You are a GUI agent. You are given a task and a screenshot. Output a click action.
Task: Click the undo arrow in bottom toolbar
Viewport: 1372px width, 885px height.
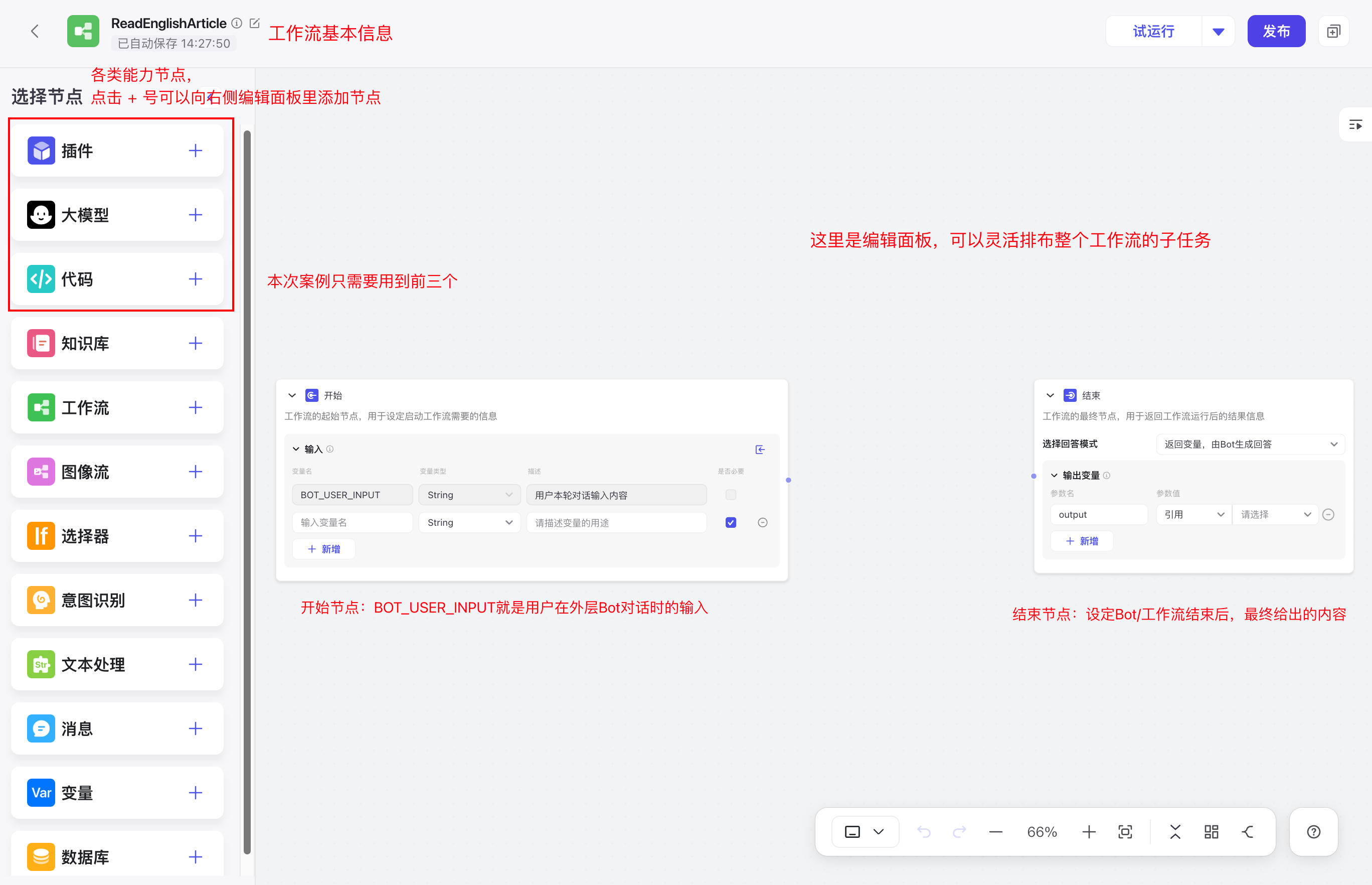tap(924, 831)
